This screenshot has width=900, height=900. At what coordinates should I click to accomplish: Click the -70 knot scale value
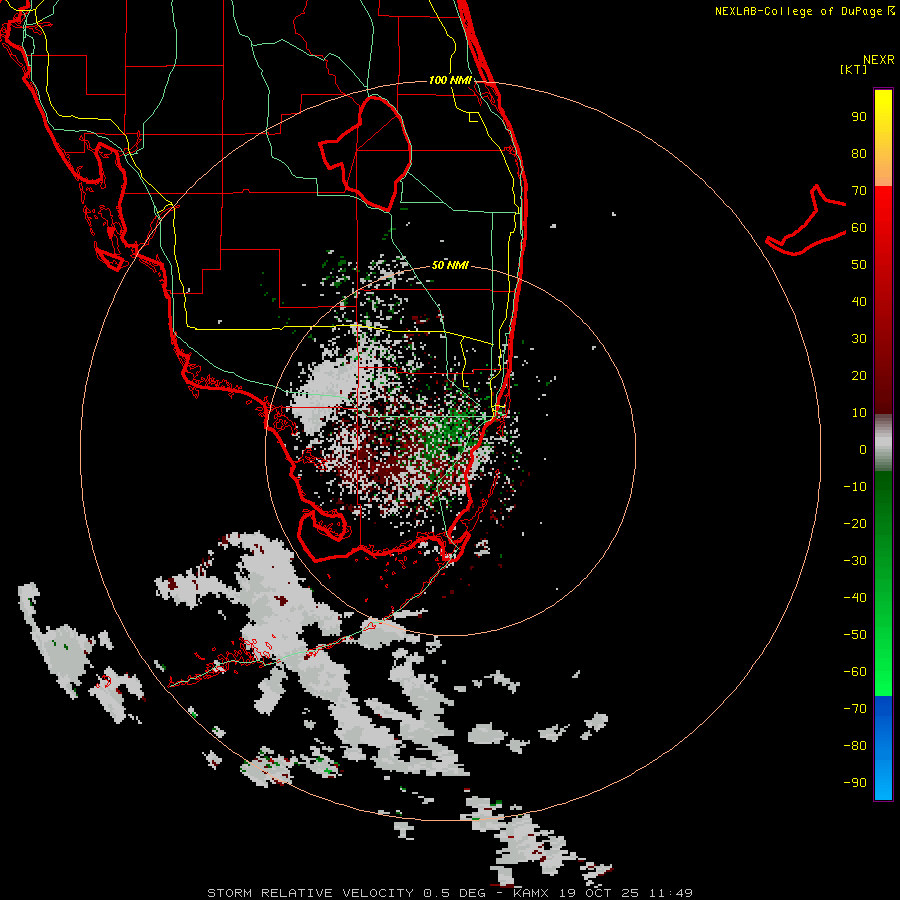pyautogui.click(x=855, y=709)
